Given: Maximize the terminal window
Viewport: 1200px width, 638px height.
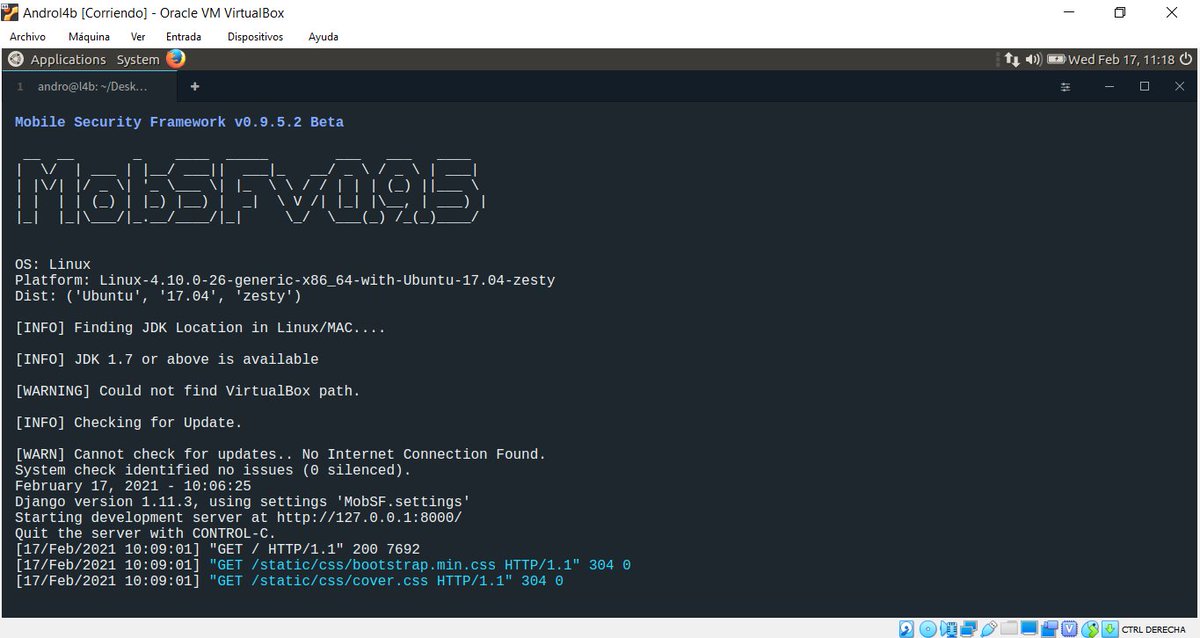Looking at the screenshot, I should [1145, 87].
